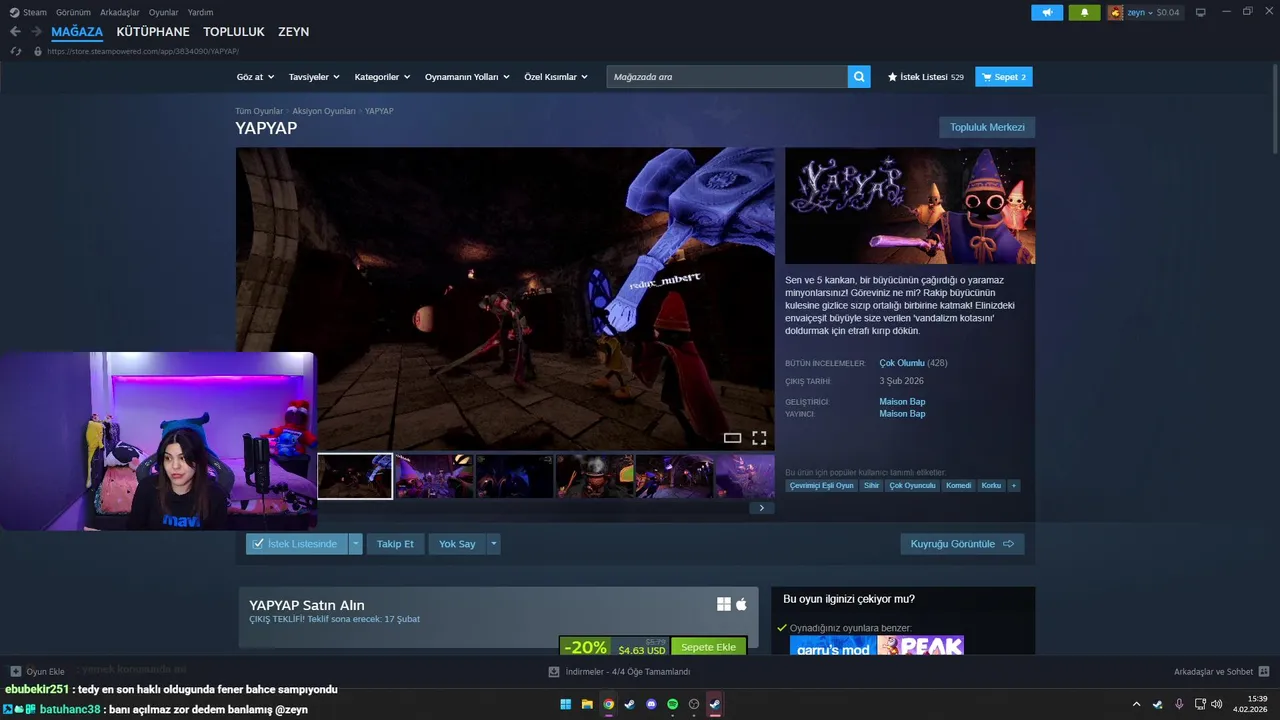Viewport: 1280px width, 720px height.
Task: Click the Yok Say button
Action: coord(457,544)
